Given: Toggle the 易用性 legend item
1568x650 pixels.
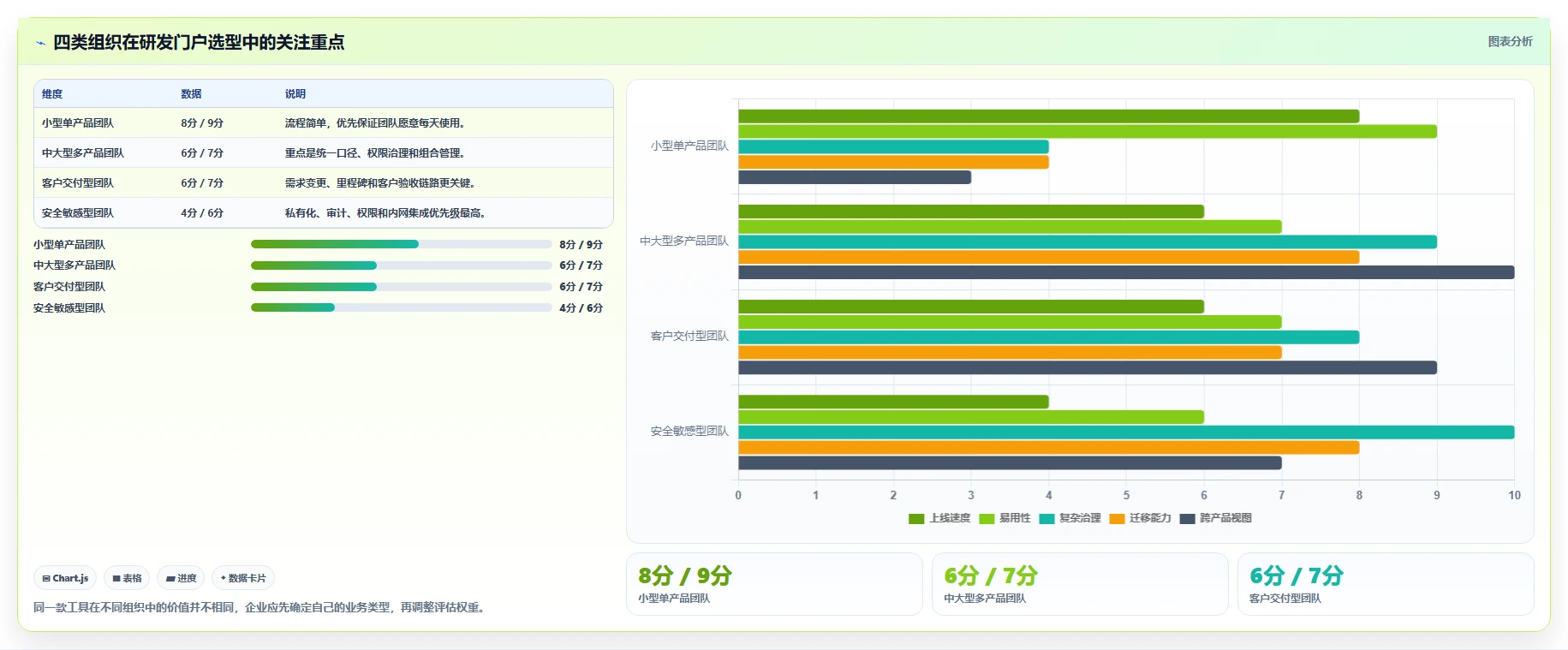Looking at the screenshot, I should click(x=1005, y=518).
